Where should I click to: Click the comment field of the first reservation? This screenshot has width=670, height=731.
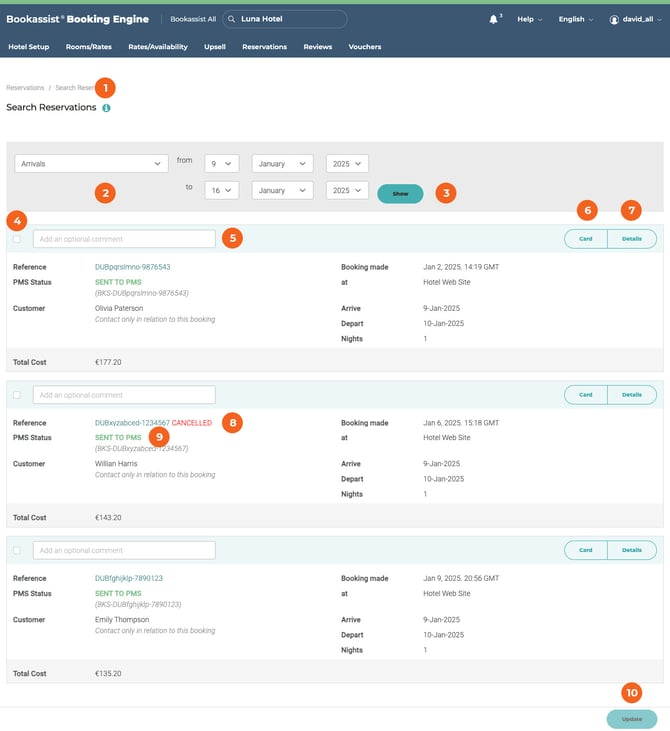click(124, 239)
